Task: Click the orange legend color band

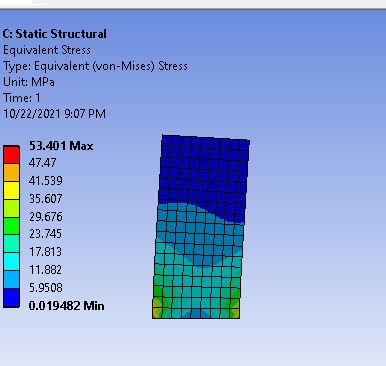Action: click(x=11, y=172)
